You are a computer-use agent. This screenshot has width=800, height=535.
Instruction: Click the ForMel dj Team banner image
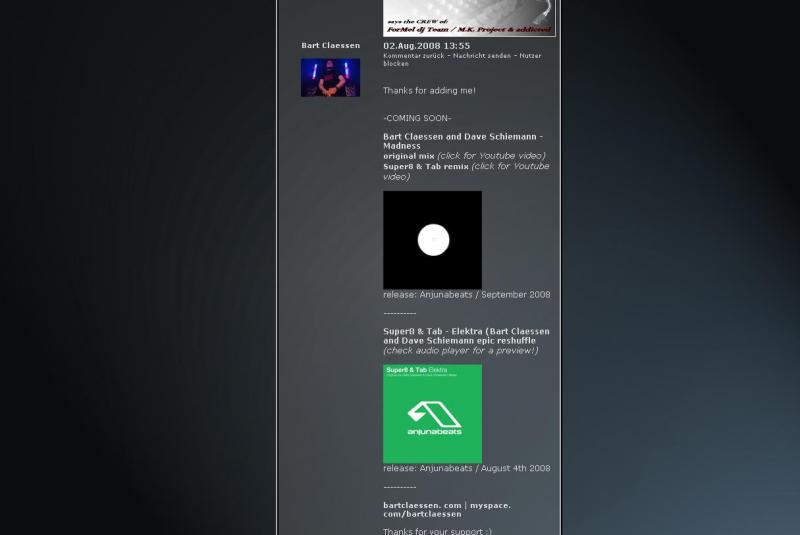click(469, 18)
